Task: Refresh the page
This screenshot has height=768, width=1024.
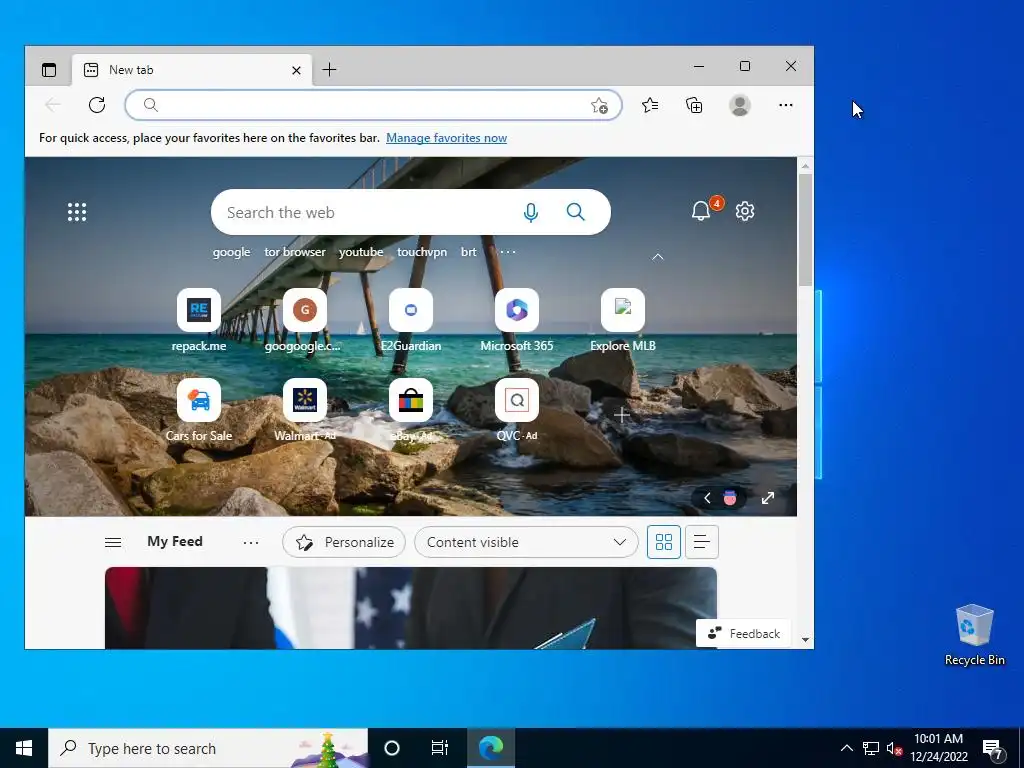Action: coord(97,105)
